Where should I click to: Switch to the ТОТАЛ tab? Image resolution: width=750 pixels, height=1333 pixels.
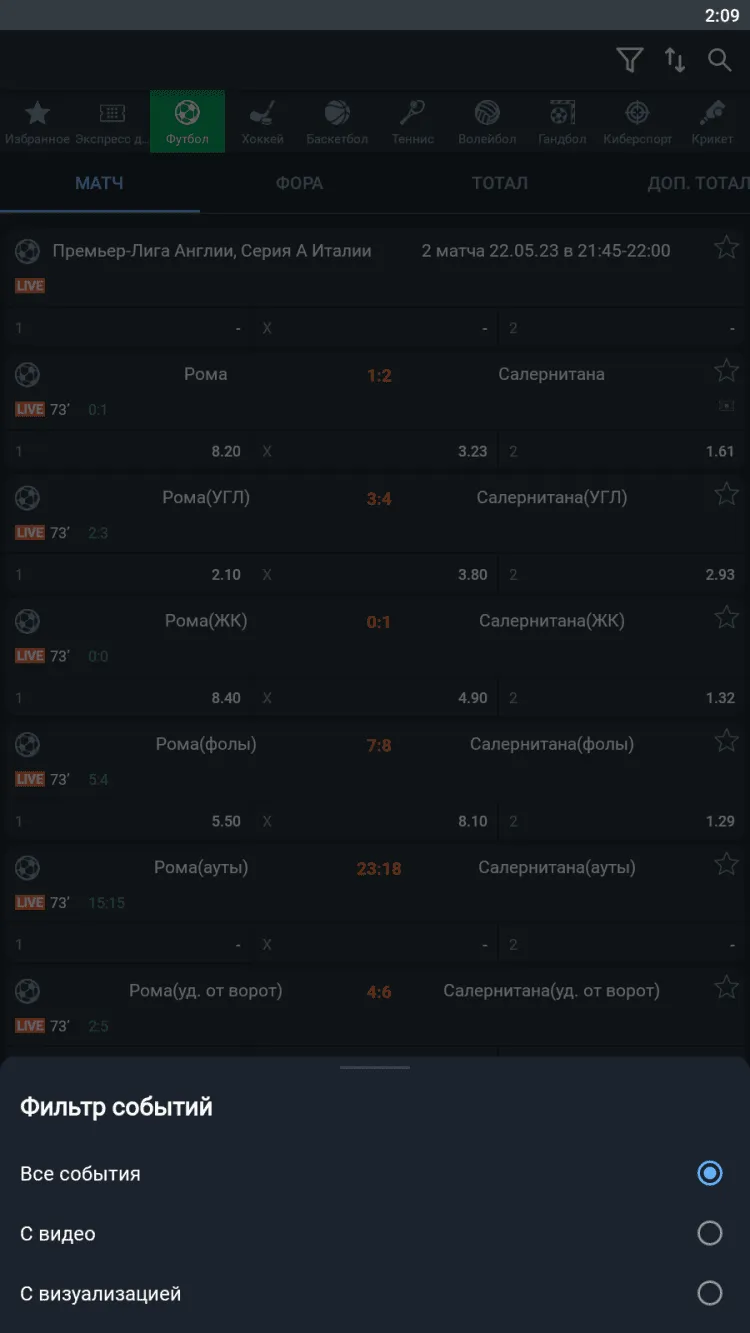(499, 183)
